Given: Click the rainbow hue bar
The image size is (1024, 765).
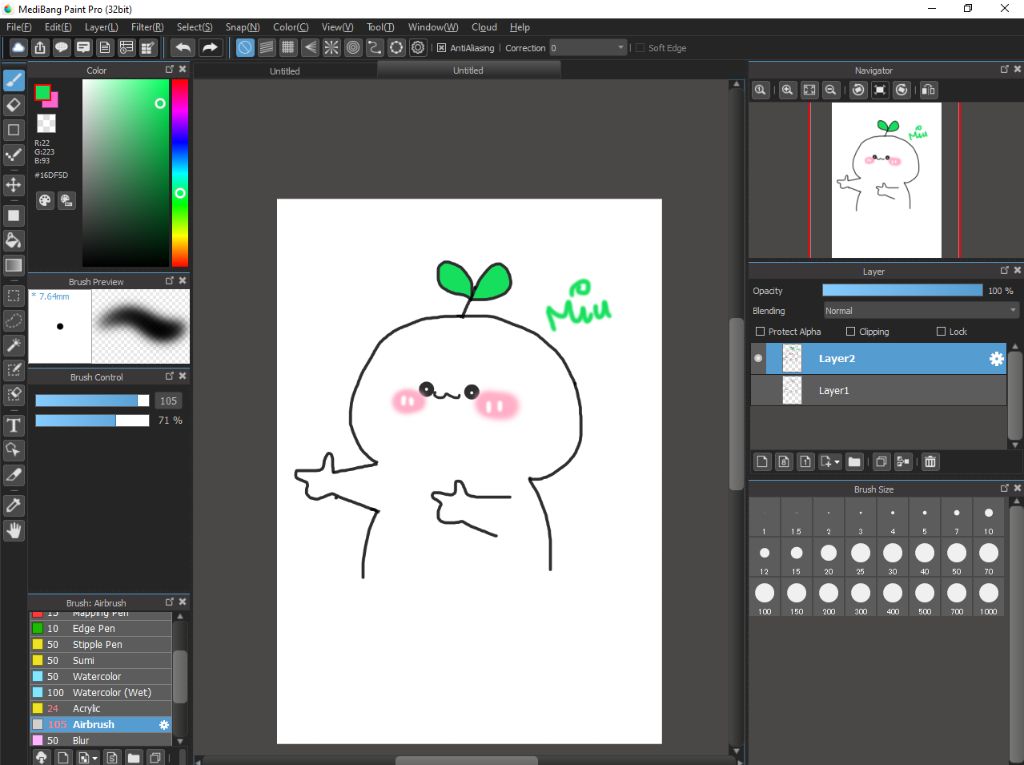Looking at the screenshot, I should 180,173.
